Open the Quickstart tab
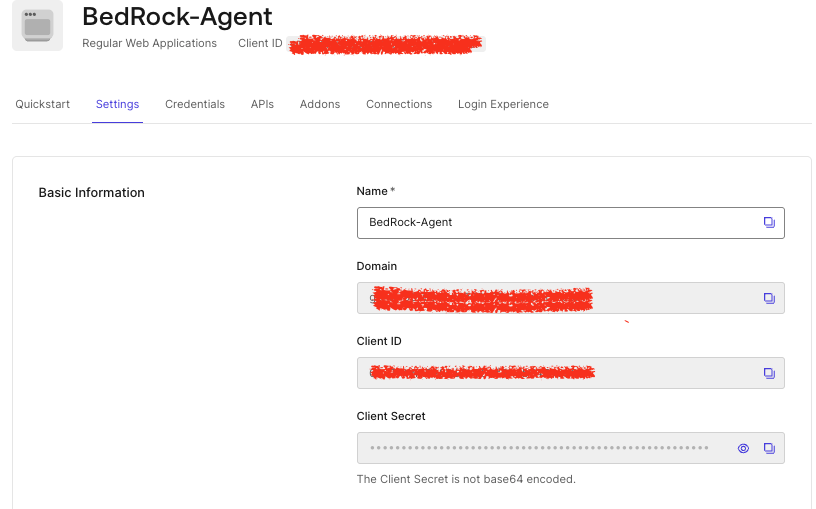816x509 pixels. click(x=43, y=104)
